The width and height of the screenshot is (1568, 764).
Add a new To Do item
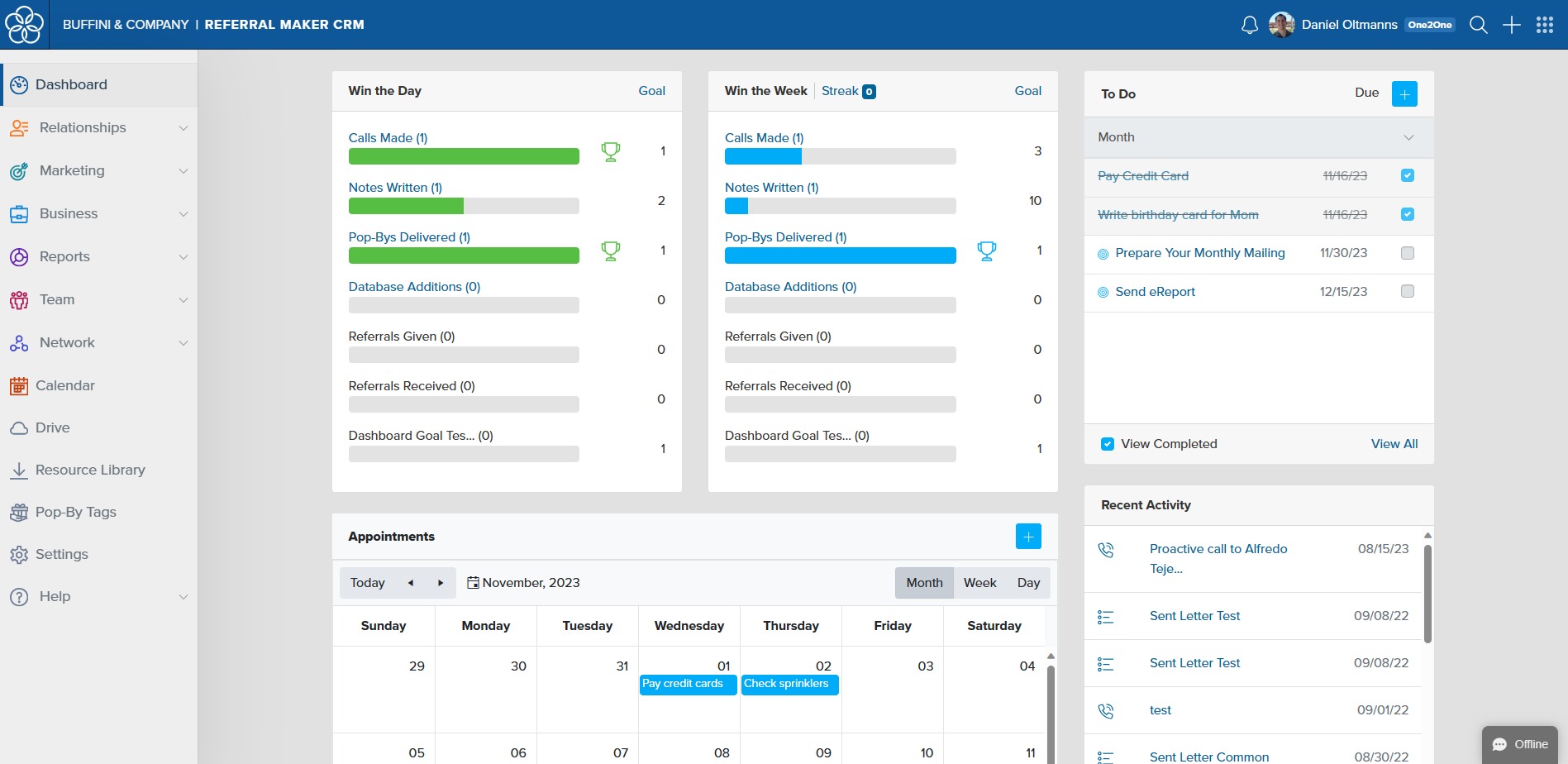1404,93
